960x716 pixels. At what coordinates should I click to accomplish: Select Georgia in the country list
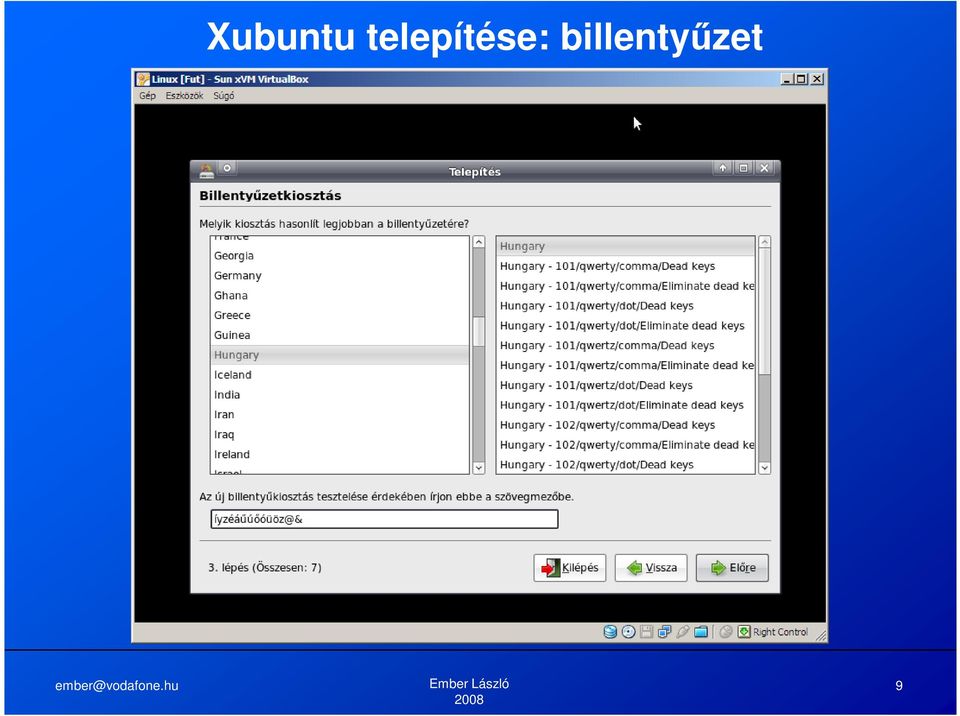pyautogui.click(x=340, y=256)
